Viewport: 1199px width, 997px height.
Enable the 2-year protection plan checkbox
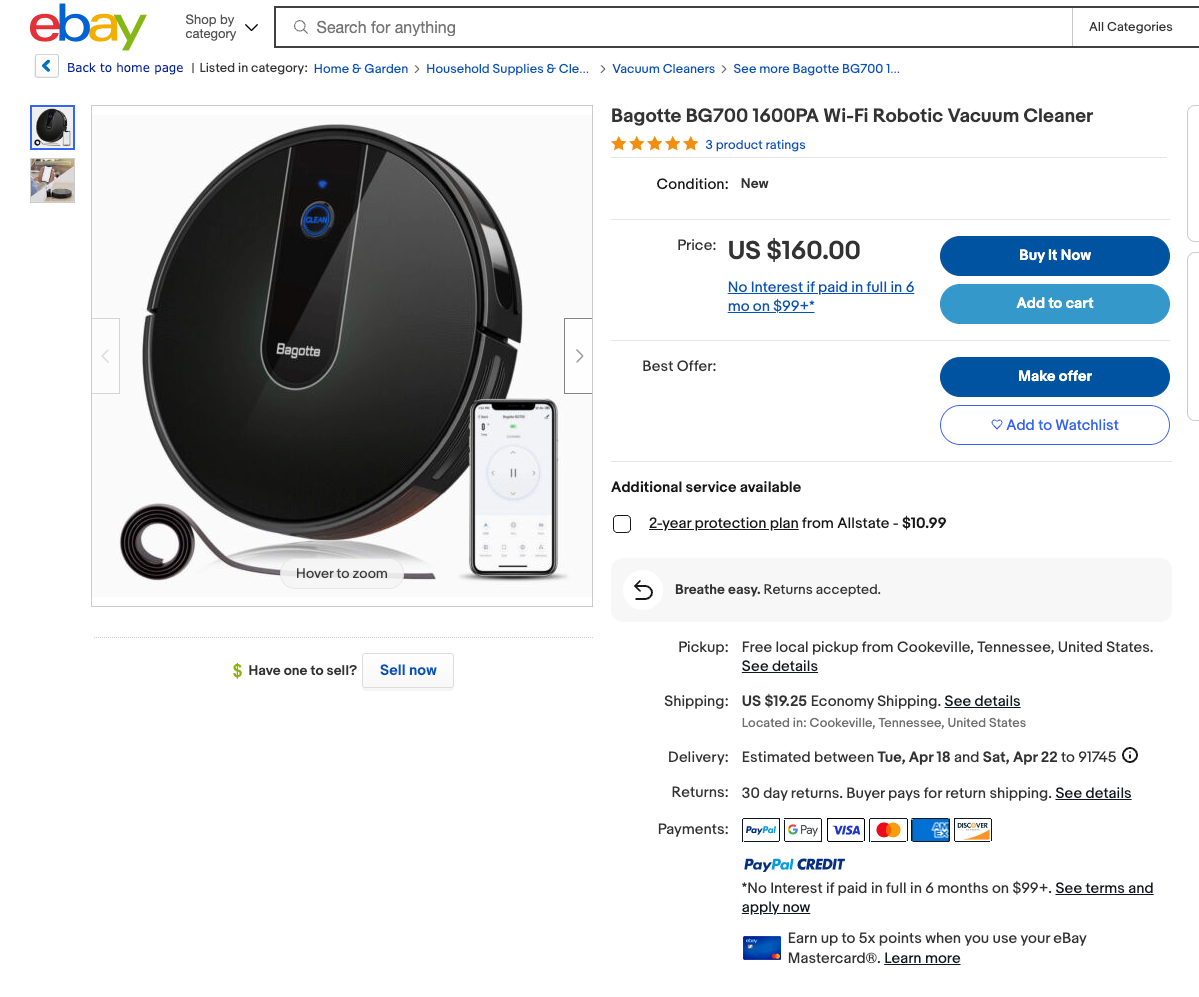[x=622, y=524]
